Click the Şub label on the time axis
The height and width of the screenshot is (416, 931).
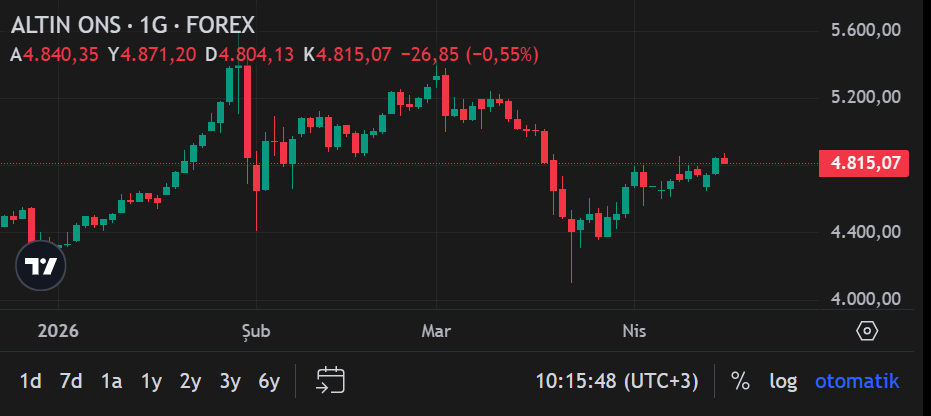(x=256, y=331)
